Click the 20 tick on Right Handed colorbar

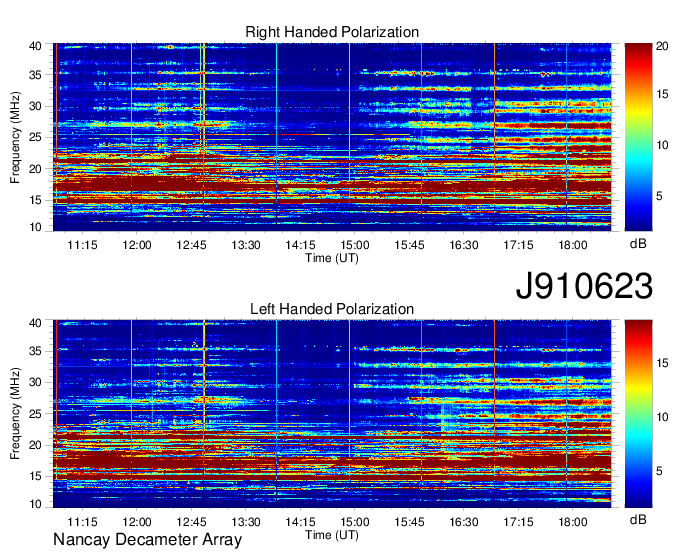point(662,46)
